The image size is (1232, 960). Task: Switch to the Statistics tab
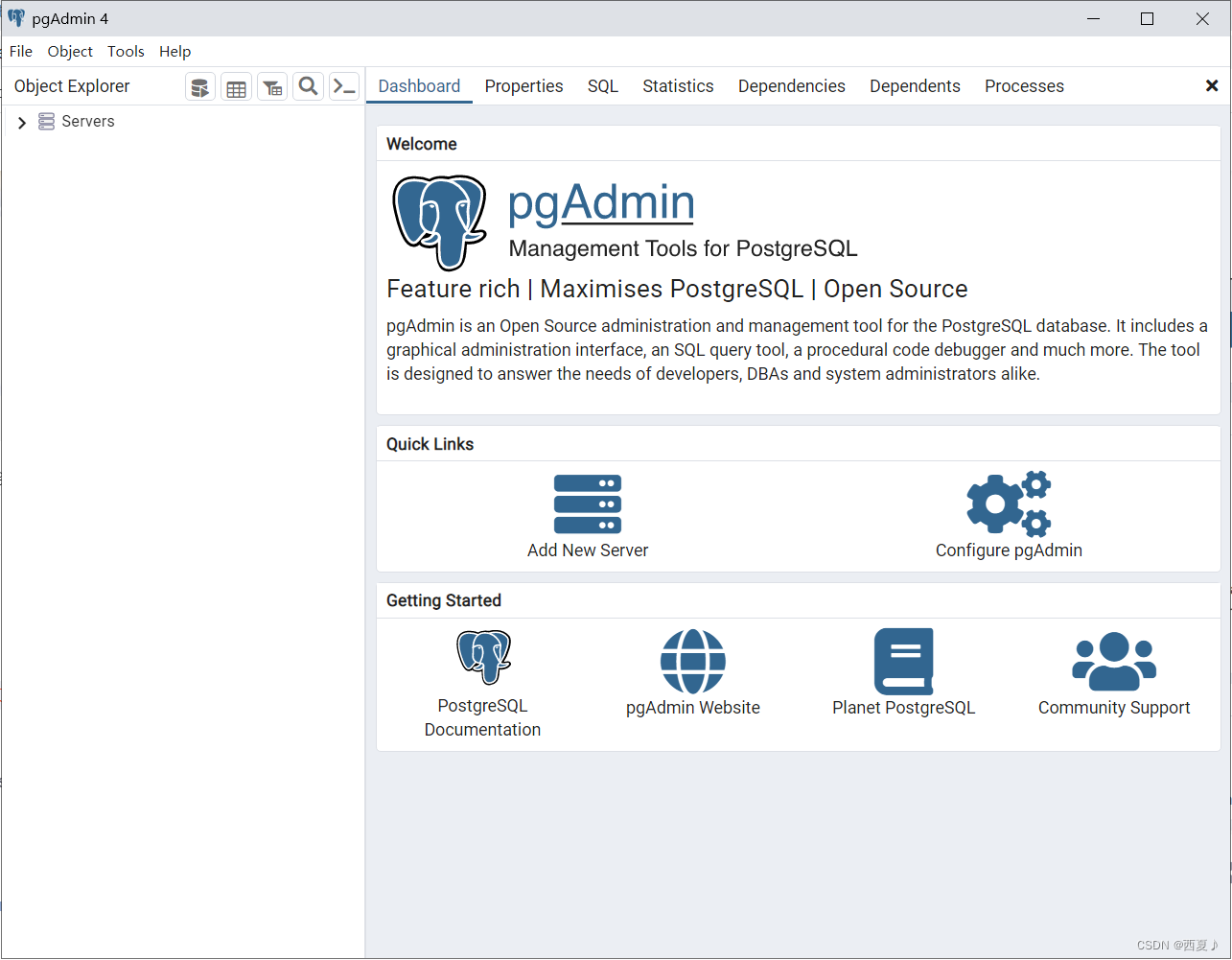678,86
